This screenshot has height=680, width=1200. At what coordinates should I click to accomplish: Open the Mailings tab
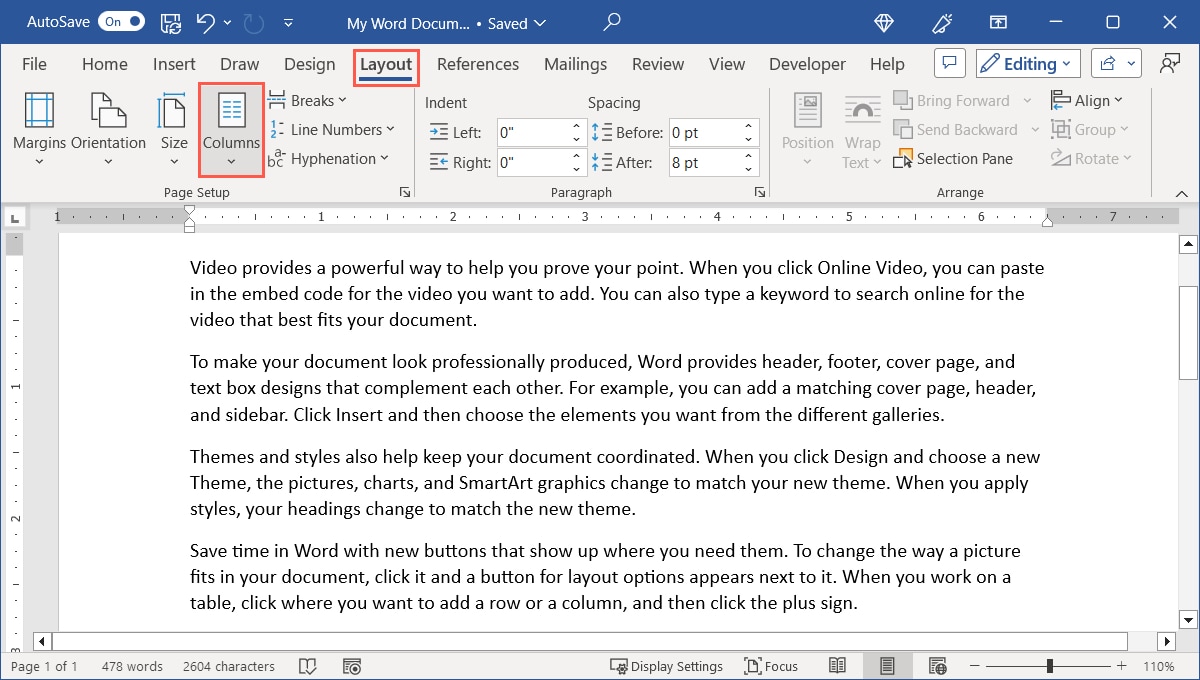point(575,63)
